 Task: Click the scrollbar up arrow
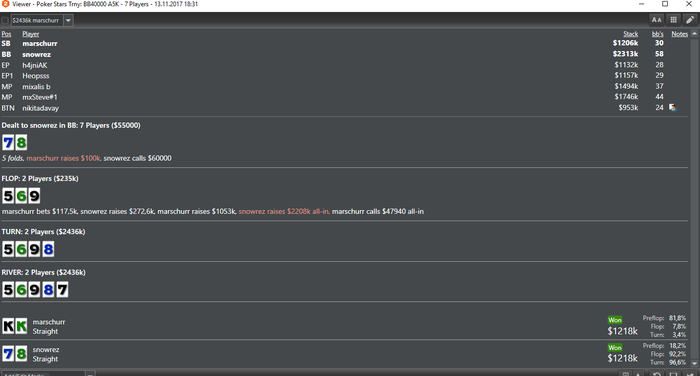click(x=695, y=33)
